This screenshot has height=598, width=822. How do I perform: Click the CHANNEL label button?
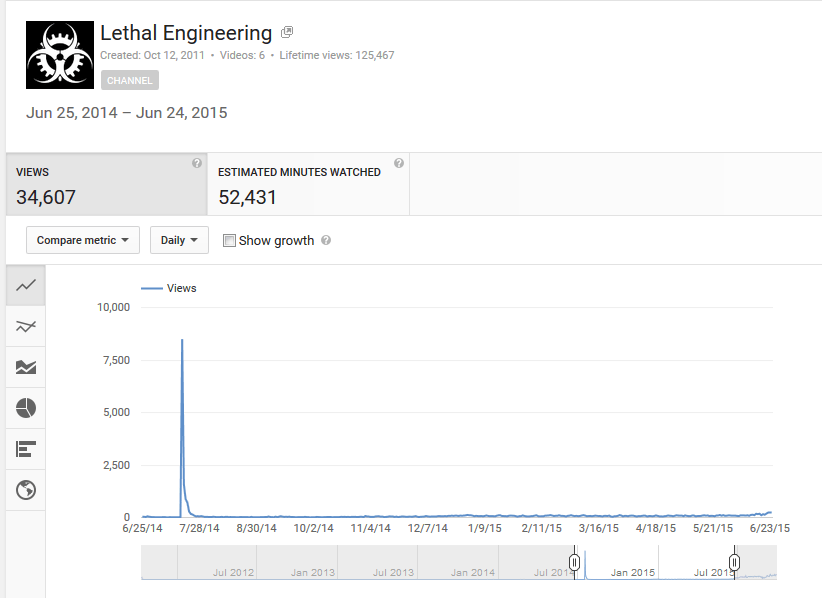pyautogui.click(x=129, y=80)
